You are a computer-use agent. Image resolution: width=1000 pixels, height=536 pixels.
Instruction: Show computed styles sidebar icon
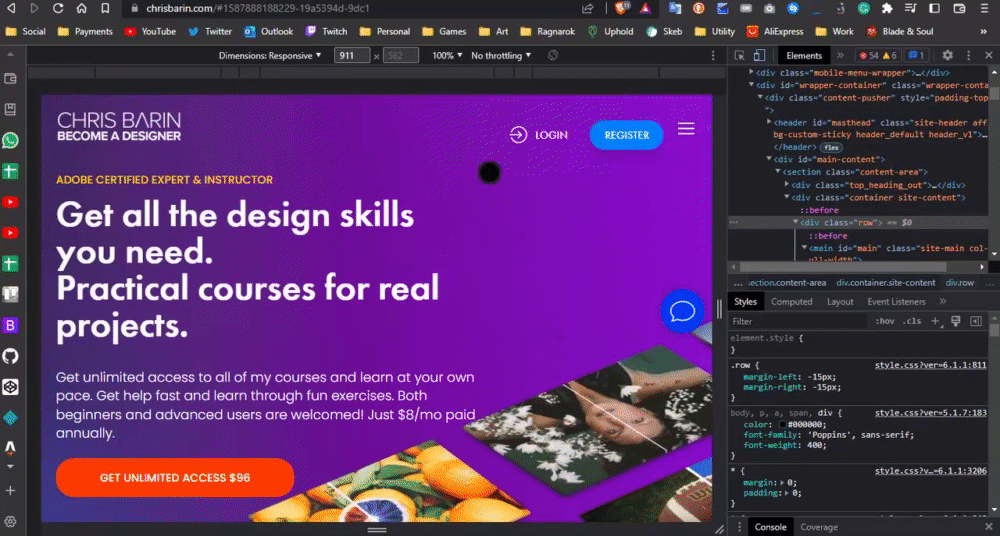(x=976, y=321)
